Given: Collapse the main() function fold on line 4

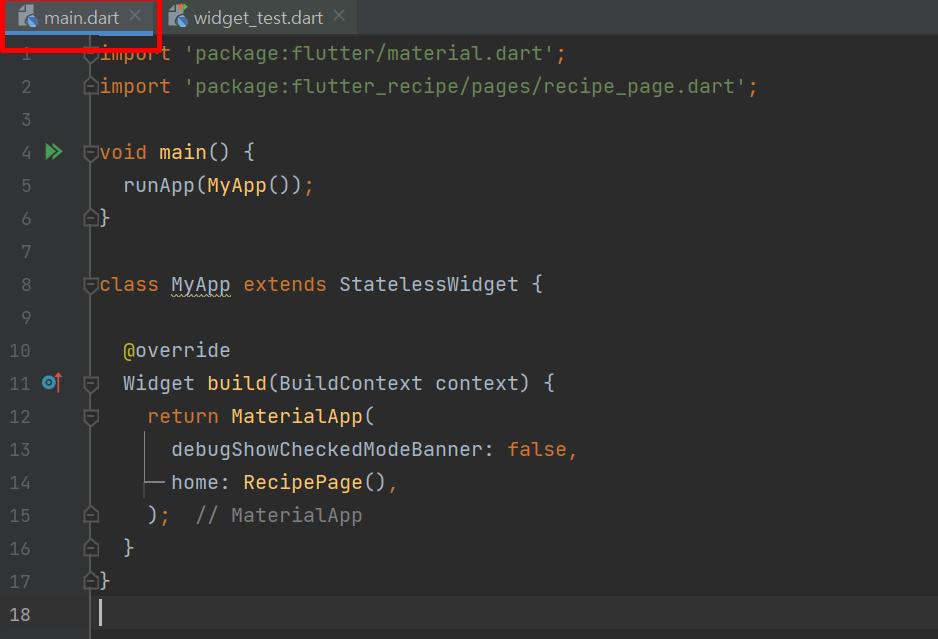Looking at the screenshot, I should point(91,153).
